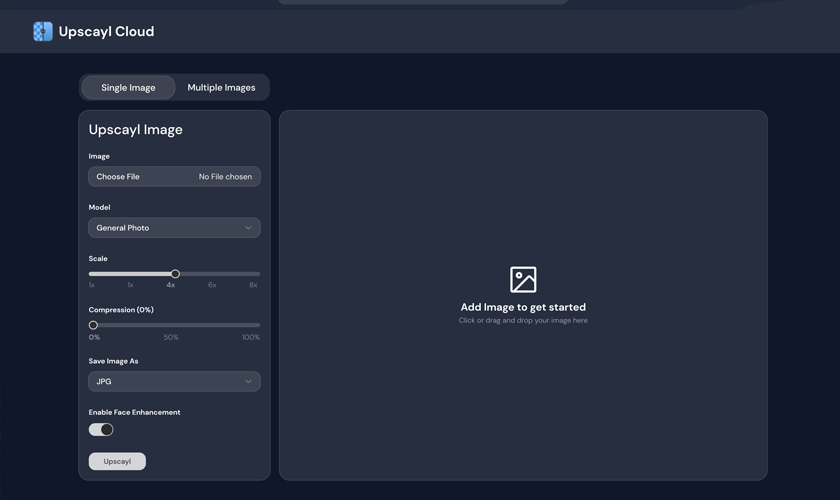Viewport: 840px width, 500px height.
Task: Toggle the Enable Face Enhancement switch
Action: pos(101,430)
